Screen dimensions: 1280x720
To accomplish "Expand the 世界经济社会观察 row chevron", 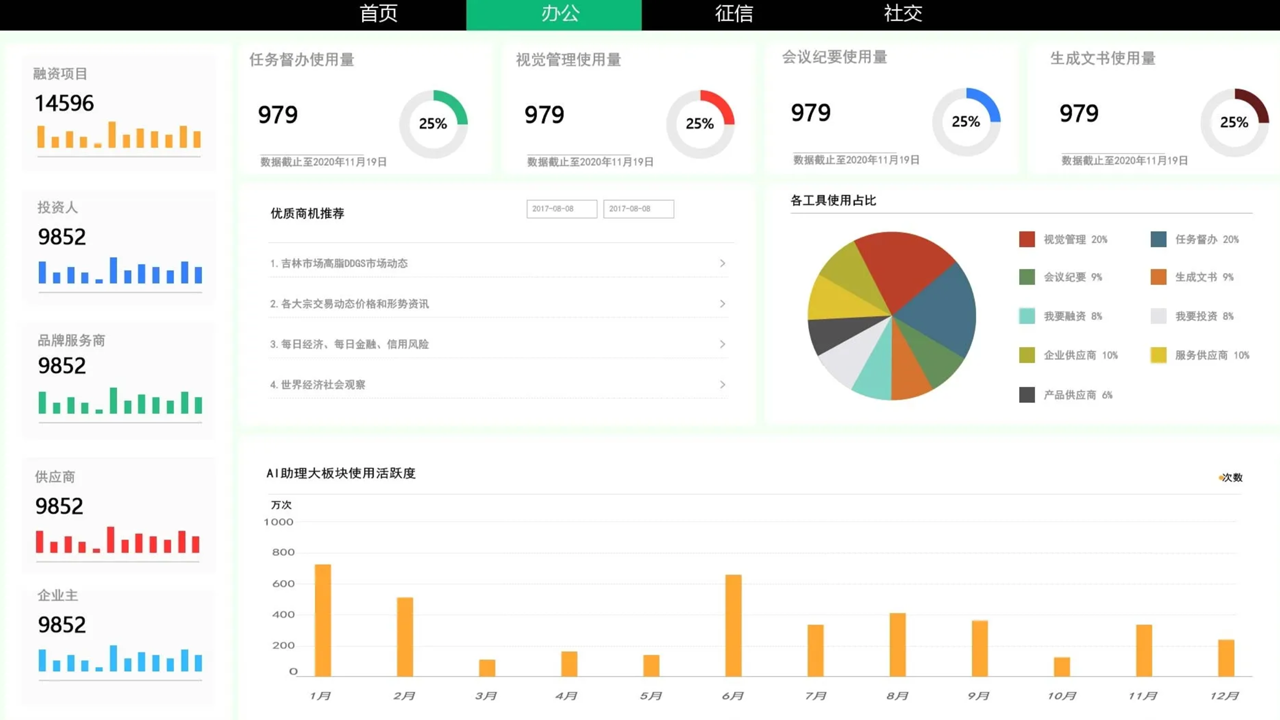I will (x=722, y=384).
